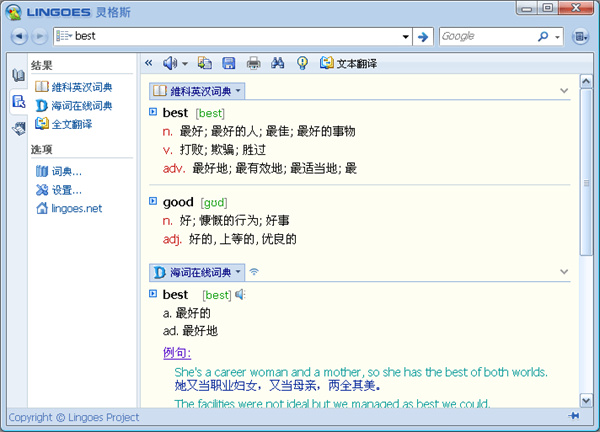Image resolution: width=600 pixels, height=432 pixels.
Task: Click the copy icon in toolbar
Action: (205, 63)
